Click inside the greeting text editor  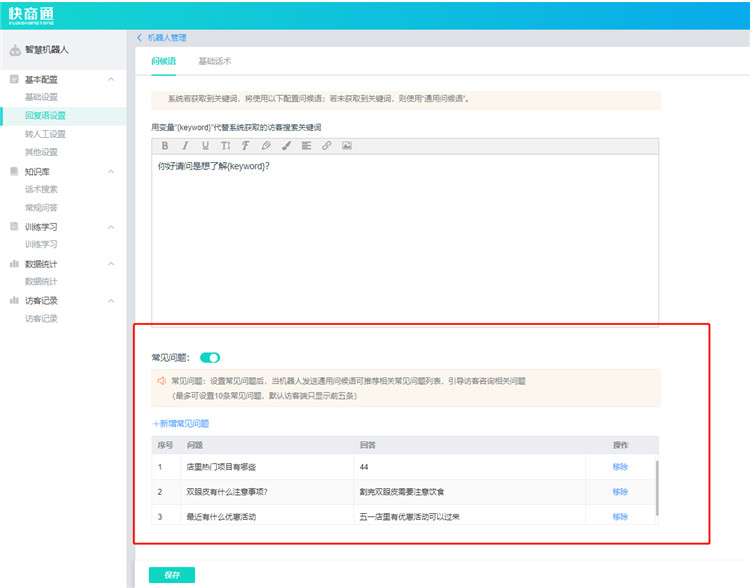[405, 240]
